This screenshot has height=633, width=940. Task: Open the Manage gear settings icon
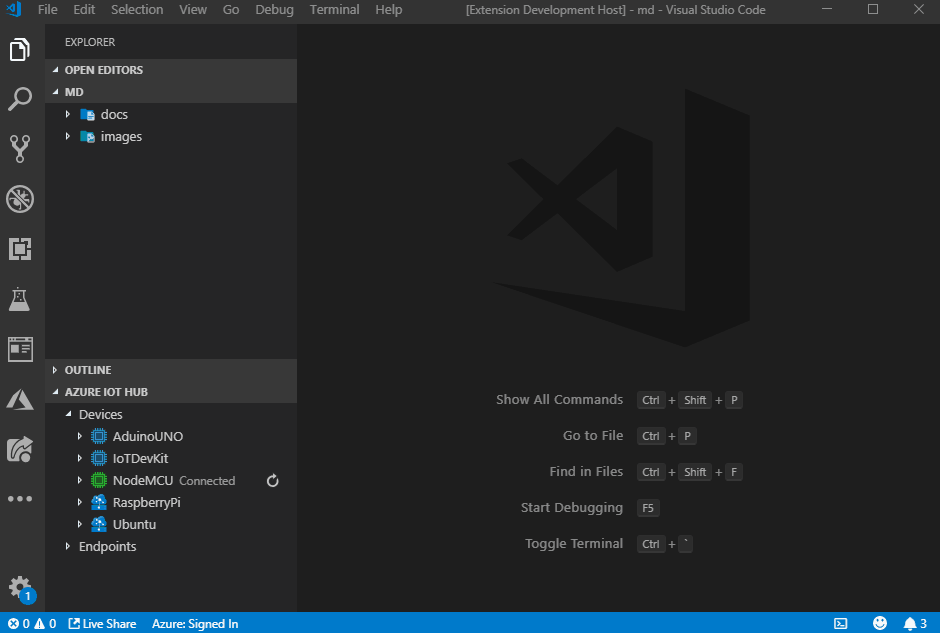(20, 588)
